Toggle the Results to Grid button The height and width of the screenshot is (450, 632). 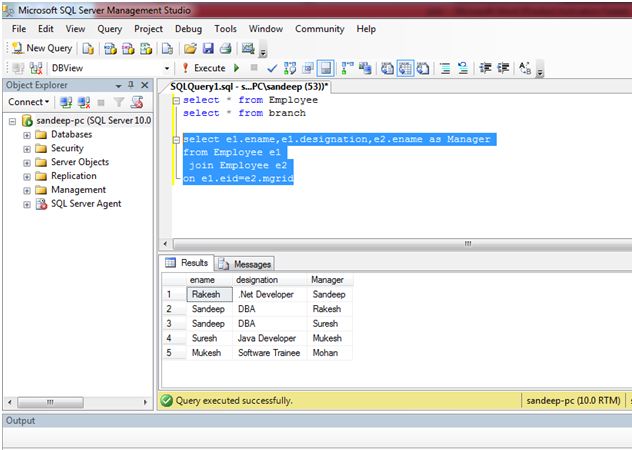(x=406, y=68)
